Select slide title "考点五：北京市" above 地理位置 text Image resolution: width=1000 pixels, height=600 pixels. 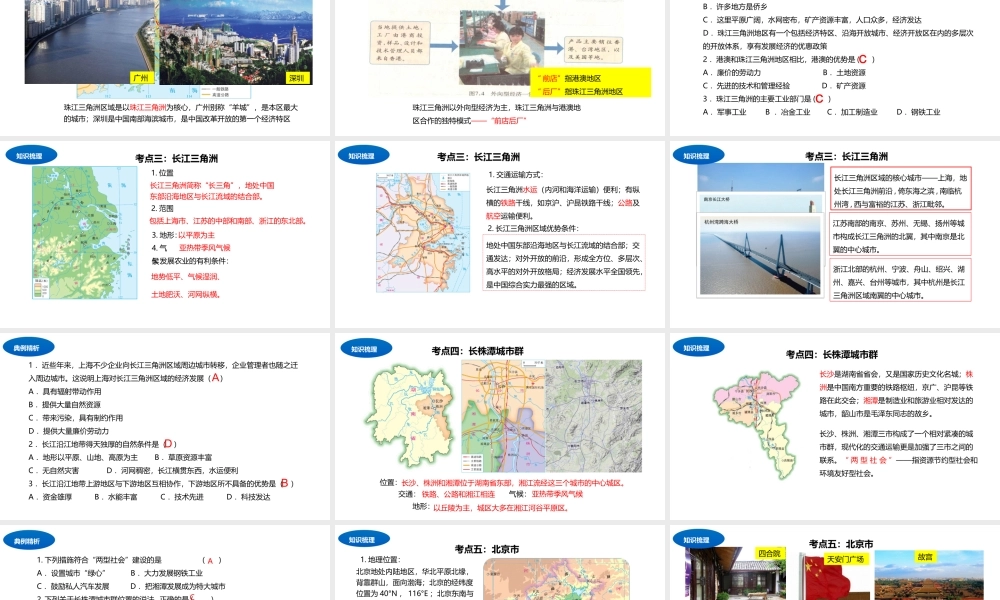(x=487, y=549)
